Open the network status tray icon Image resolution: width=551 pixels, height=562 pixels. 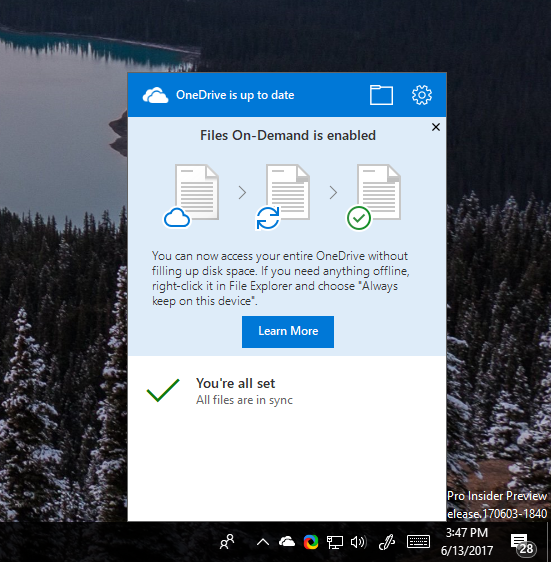[x=334, y=542]
